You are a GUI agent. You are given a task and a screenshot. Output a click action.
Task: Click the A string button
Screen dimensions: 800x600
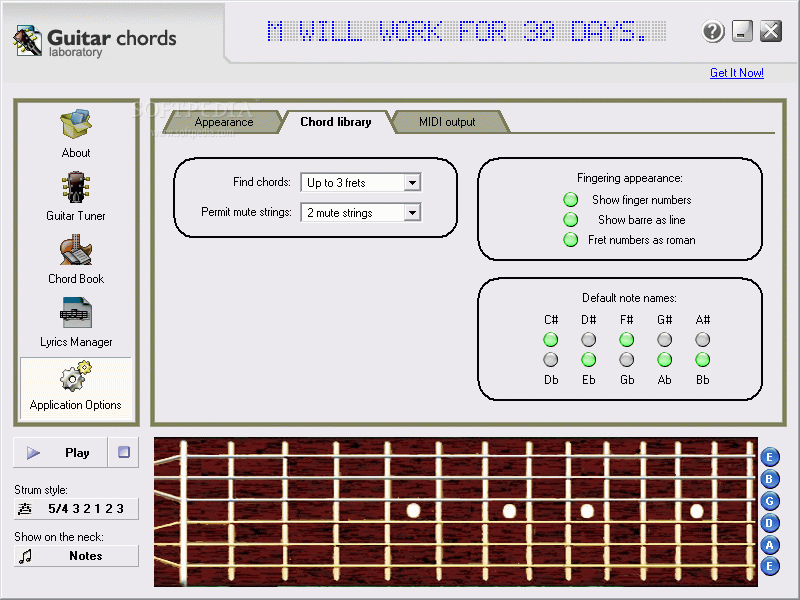tap(770, 544)
